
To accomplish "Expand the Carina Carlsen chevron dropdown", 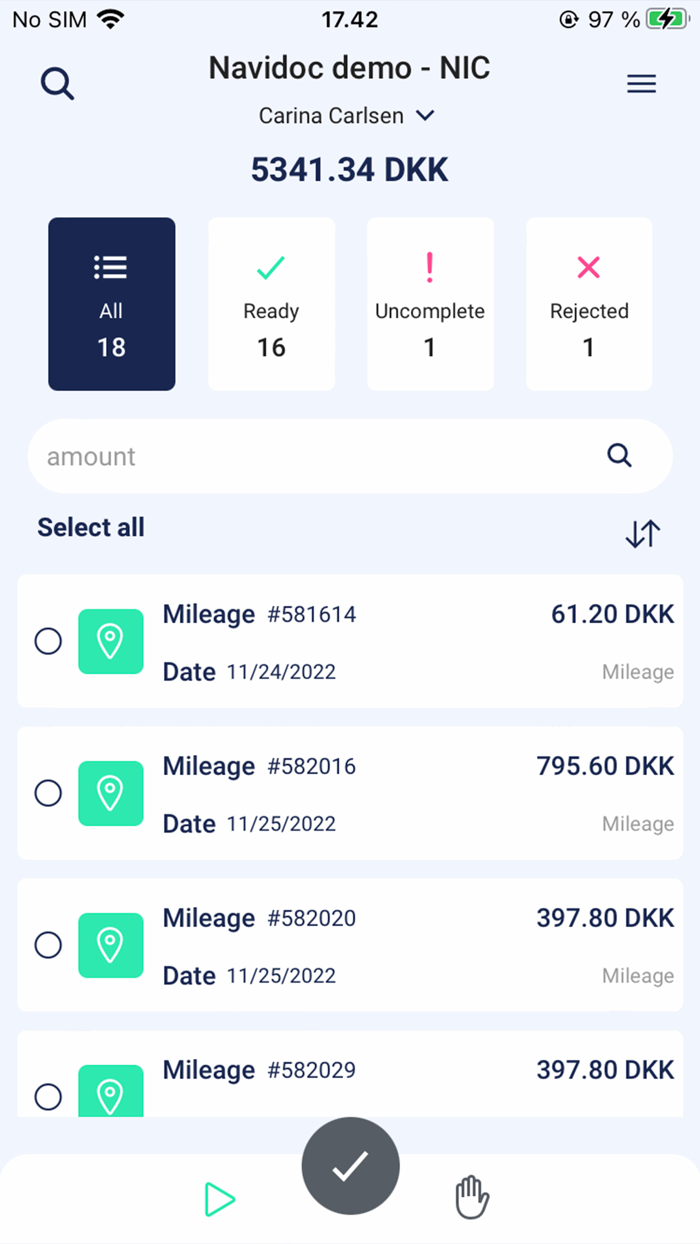I will coord(424,115).
